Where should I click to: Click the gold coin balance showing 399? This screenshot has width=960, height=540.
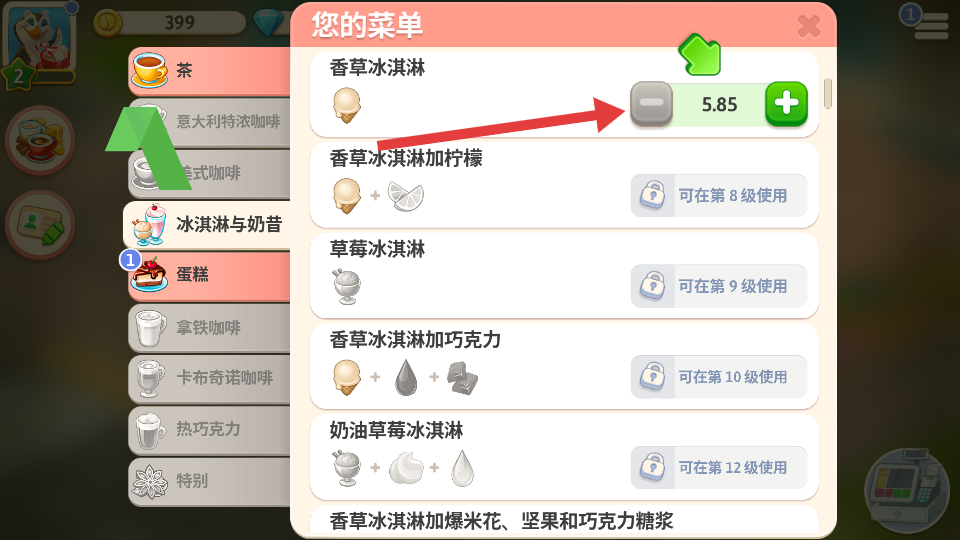170,23
